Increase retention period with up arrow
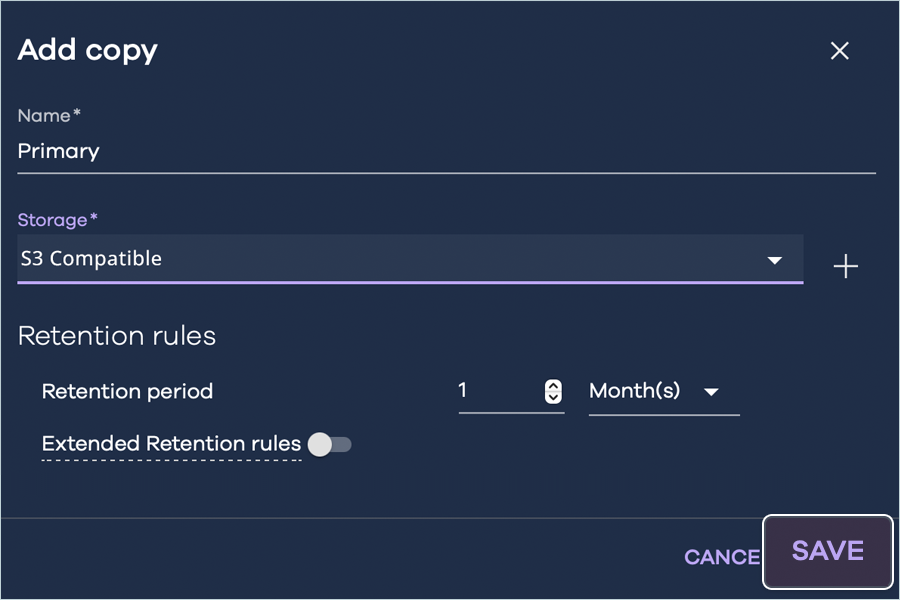 click(x=553, y=386)
